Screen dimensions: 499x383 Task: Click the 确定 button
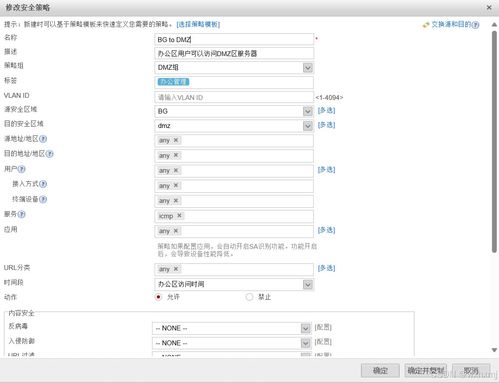point(380,370)
